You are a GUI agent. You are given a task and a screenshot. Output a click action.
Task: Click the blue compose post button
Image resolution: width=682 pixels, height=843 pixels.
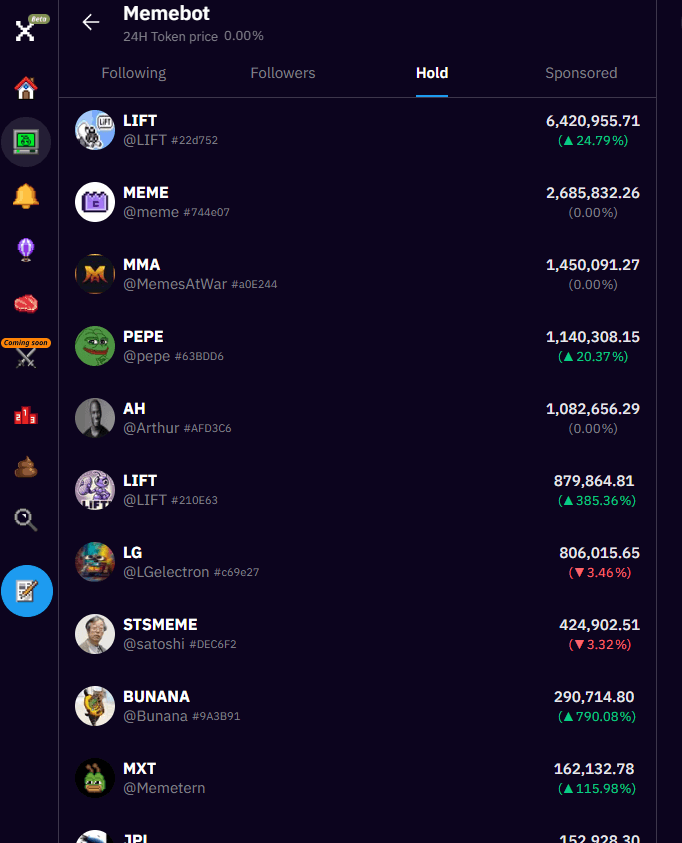(27, 591)
